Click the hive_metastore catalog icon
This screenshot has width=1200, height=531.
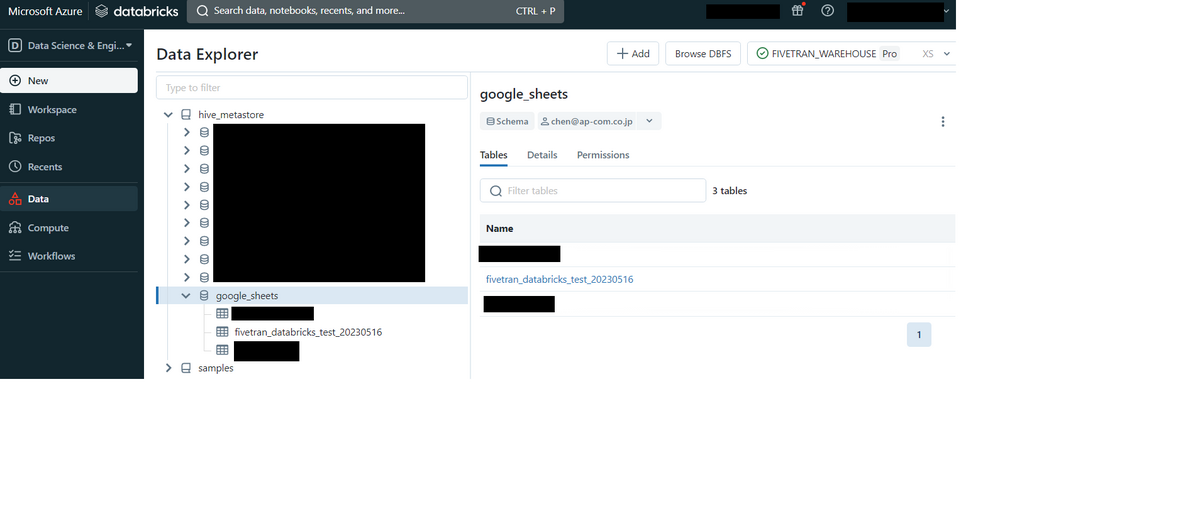coord(186,115)
